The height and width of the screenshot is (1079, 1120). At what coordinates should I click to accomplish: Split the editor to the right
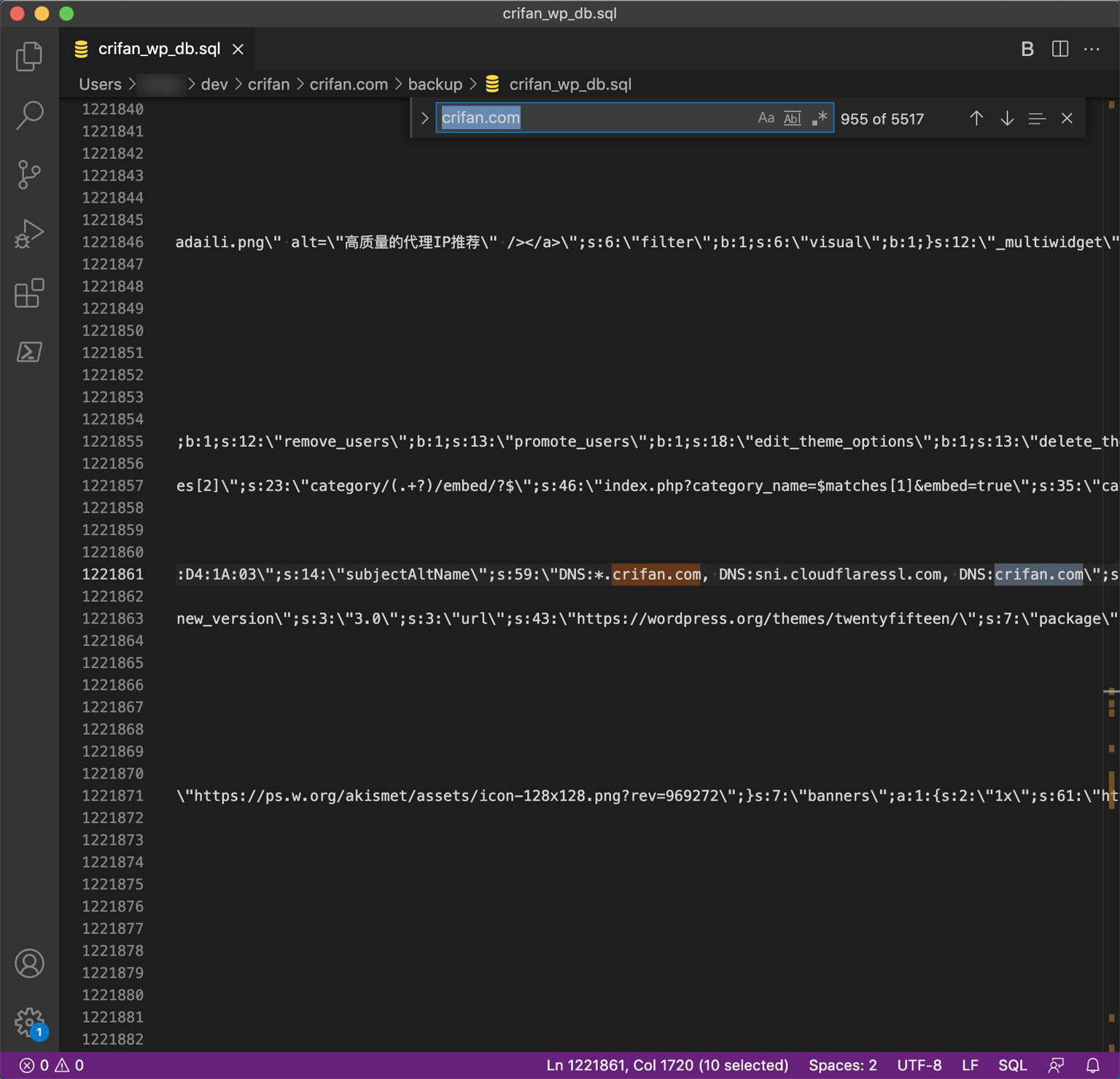(x=1060, y=49)
